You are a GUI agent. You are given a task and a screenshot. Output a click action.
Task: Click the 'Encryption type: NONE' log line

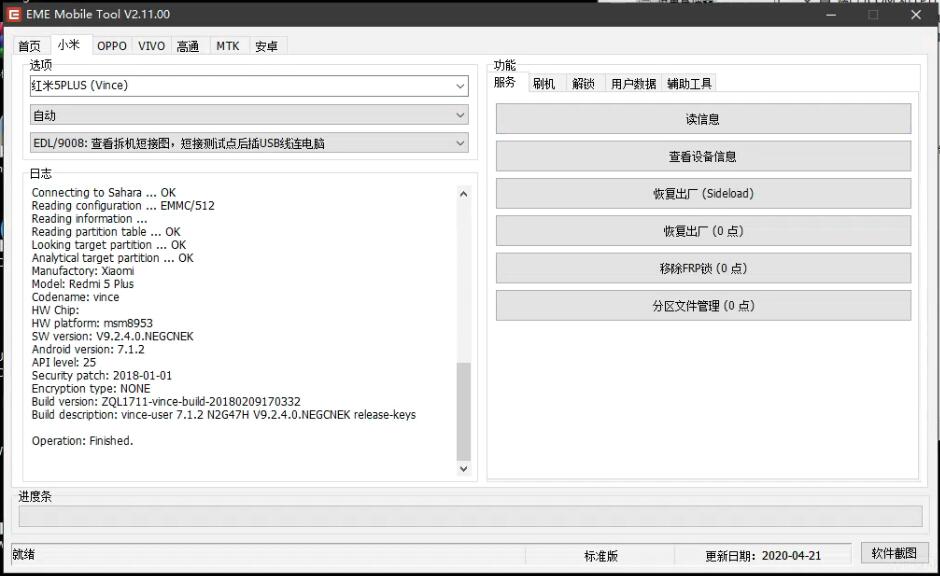click(x=91, y=388)
